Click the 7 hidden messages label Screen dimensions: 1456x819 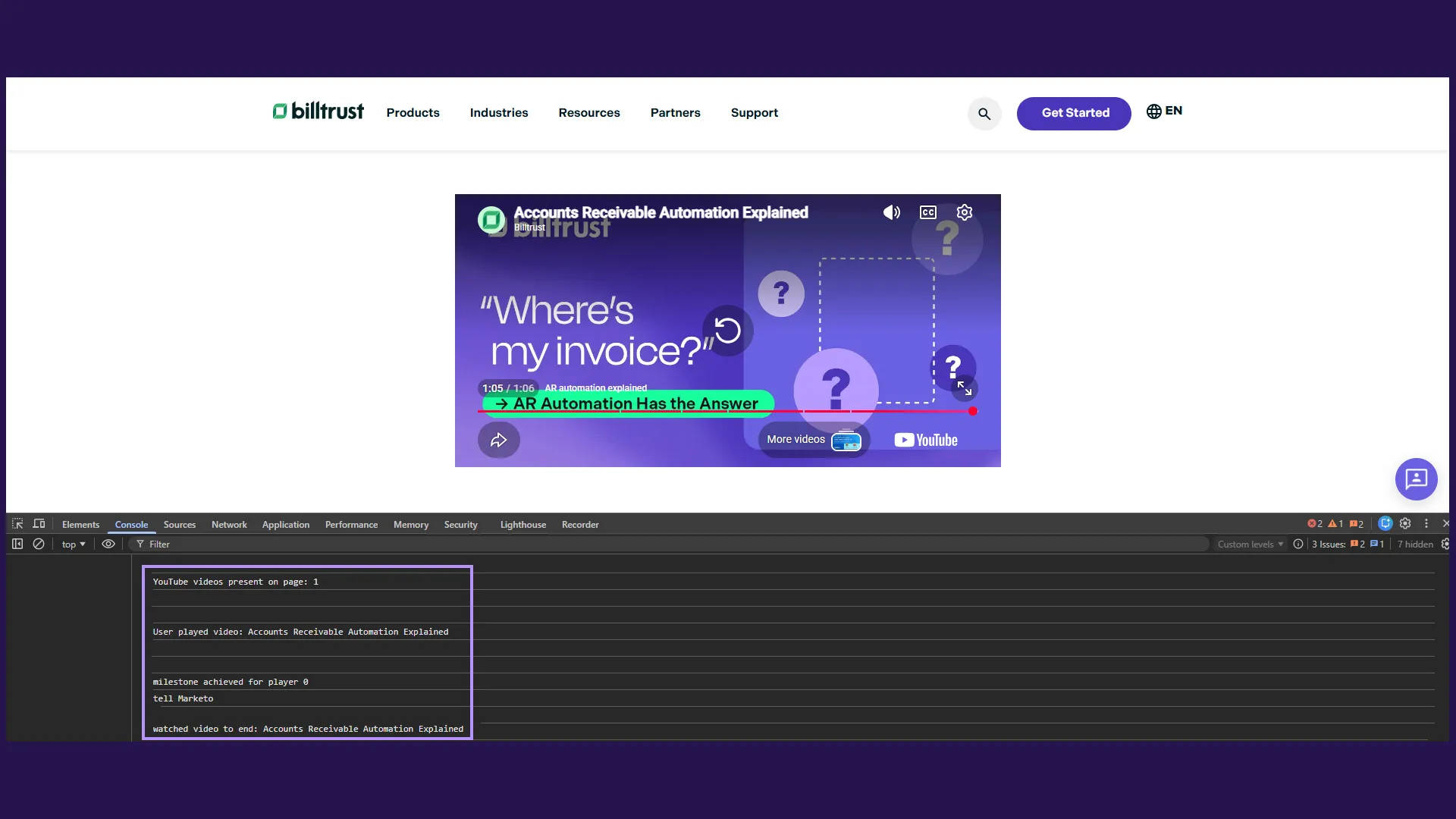click(x=1415, y=544)
